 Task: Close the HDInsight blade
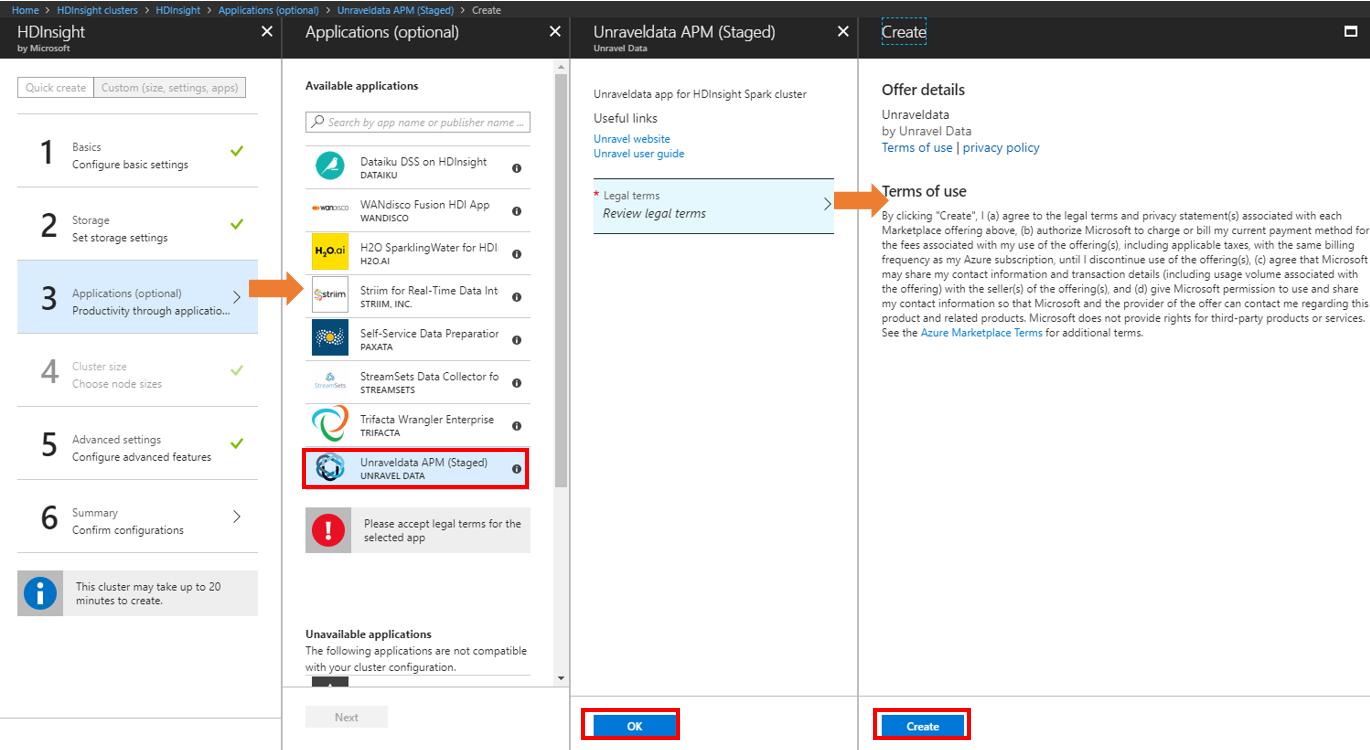(266, 32)
